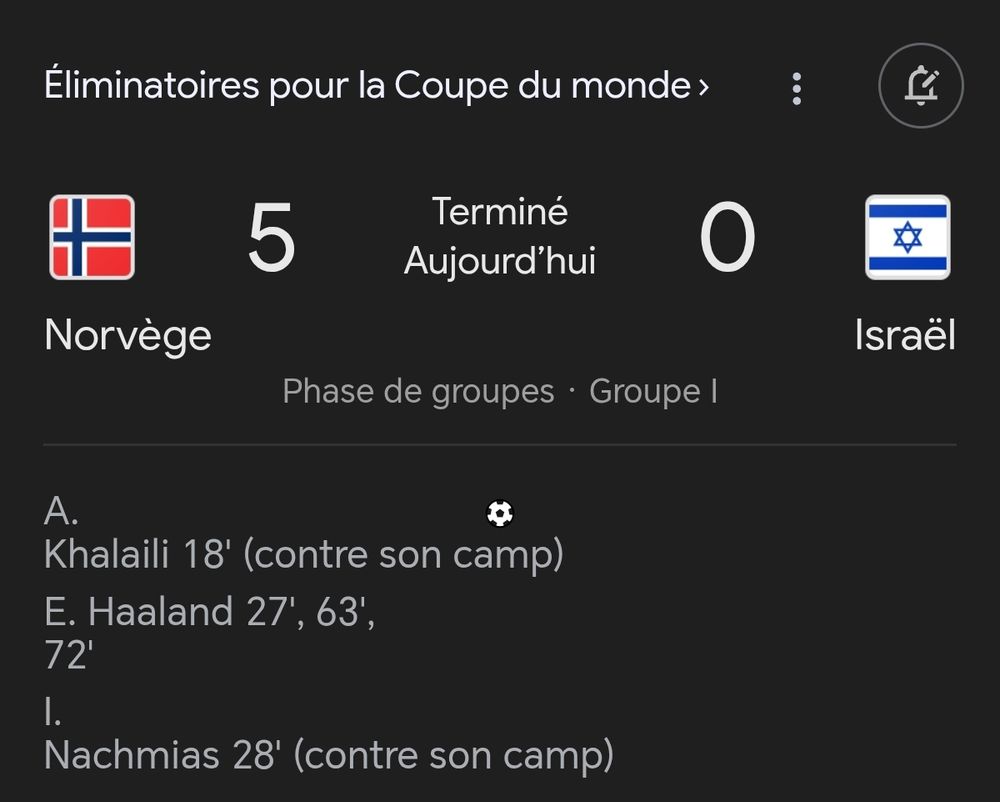This screenshot has height=802, width=1000.
Task: Click Norway's score of 5
Action: pos(271,238)
